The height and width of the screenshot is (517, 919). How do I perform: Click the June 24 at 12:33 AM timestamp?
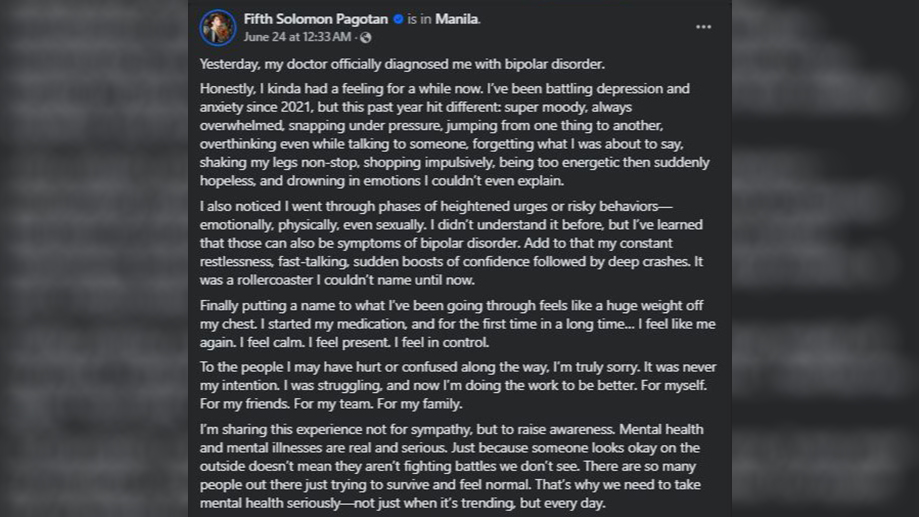point(297,37)
